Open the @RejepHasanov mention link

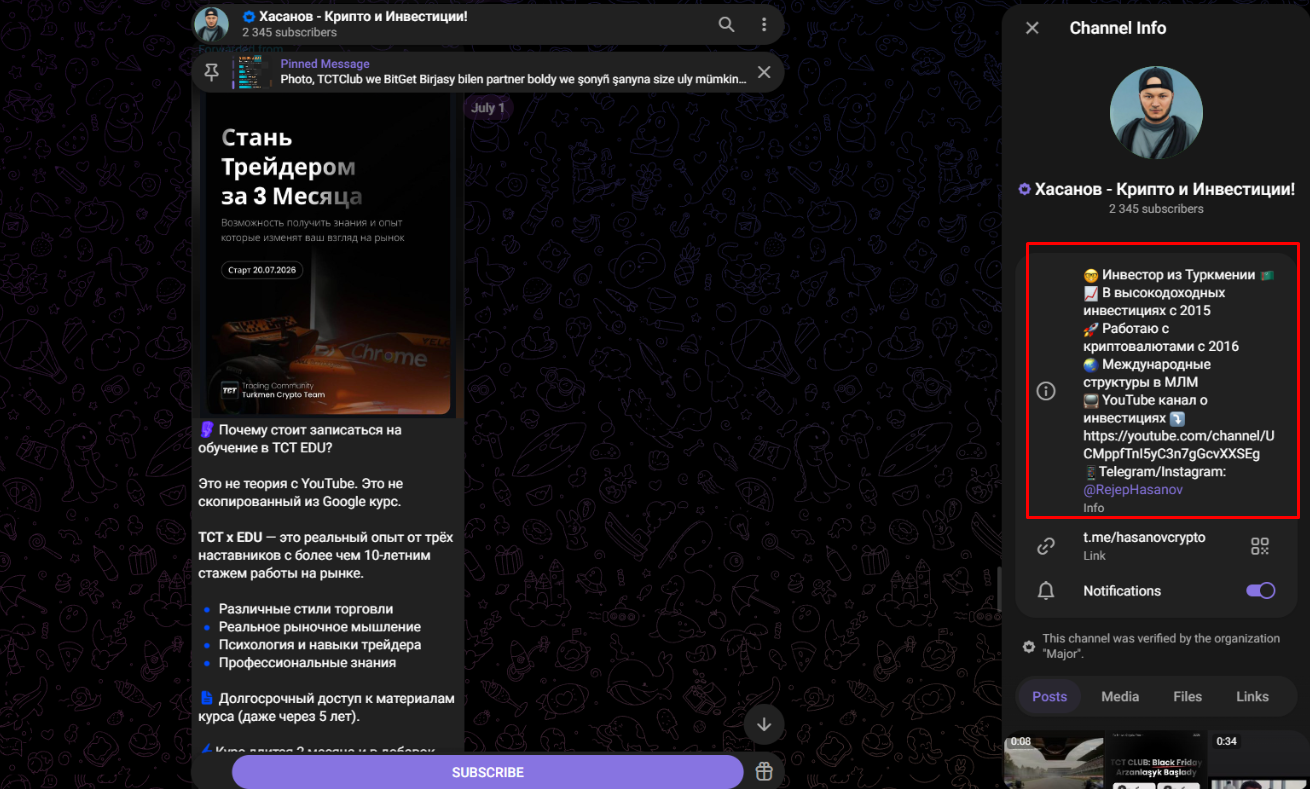pyautogui.click(x=1133, y=490)
